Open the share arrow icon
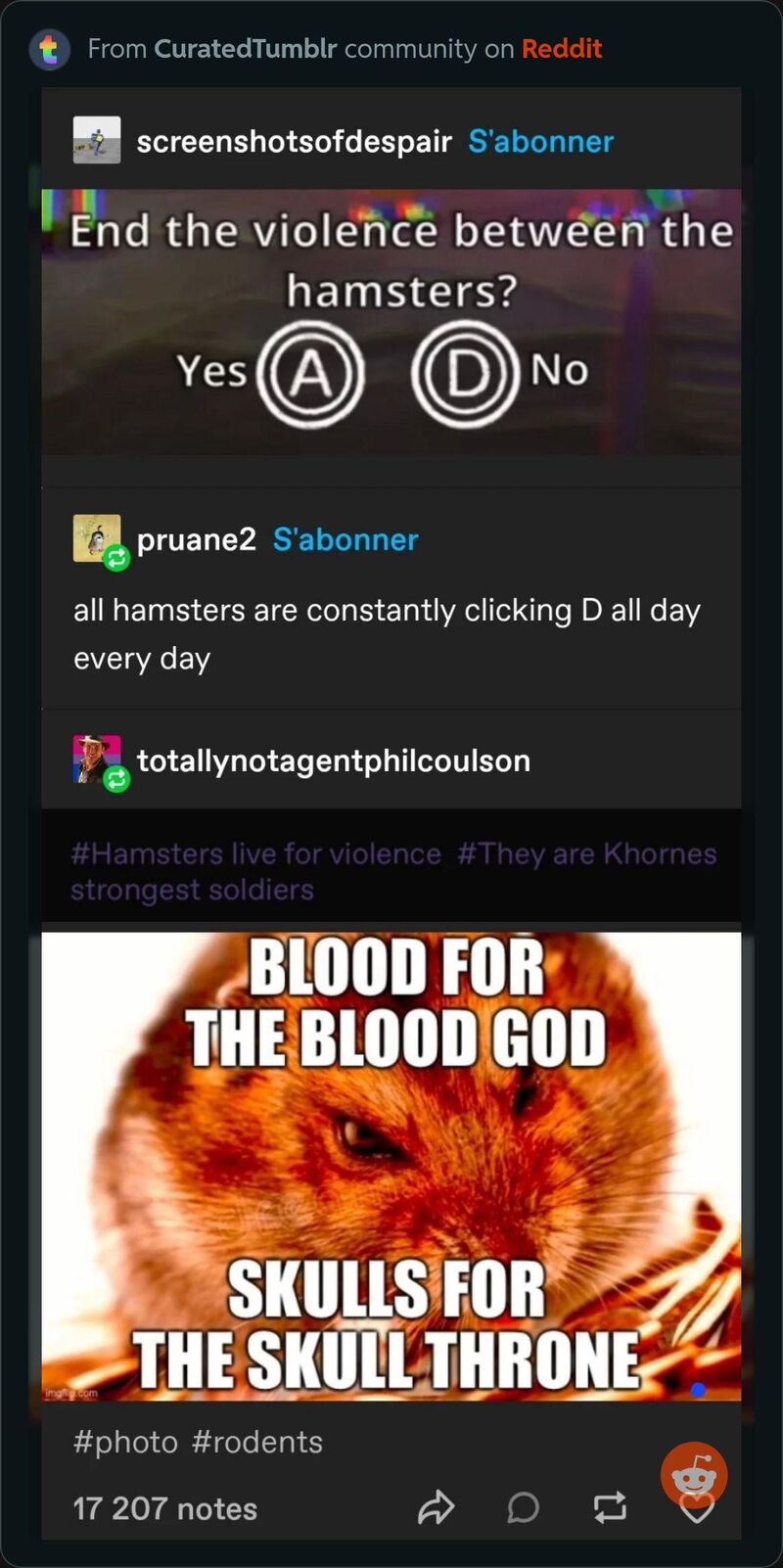 436,1508
